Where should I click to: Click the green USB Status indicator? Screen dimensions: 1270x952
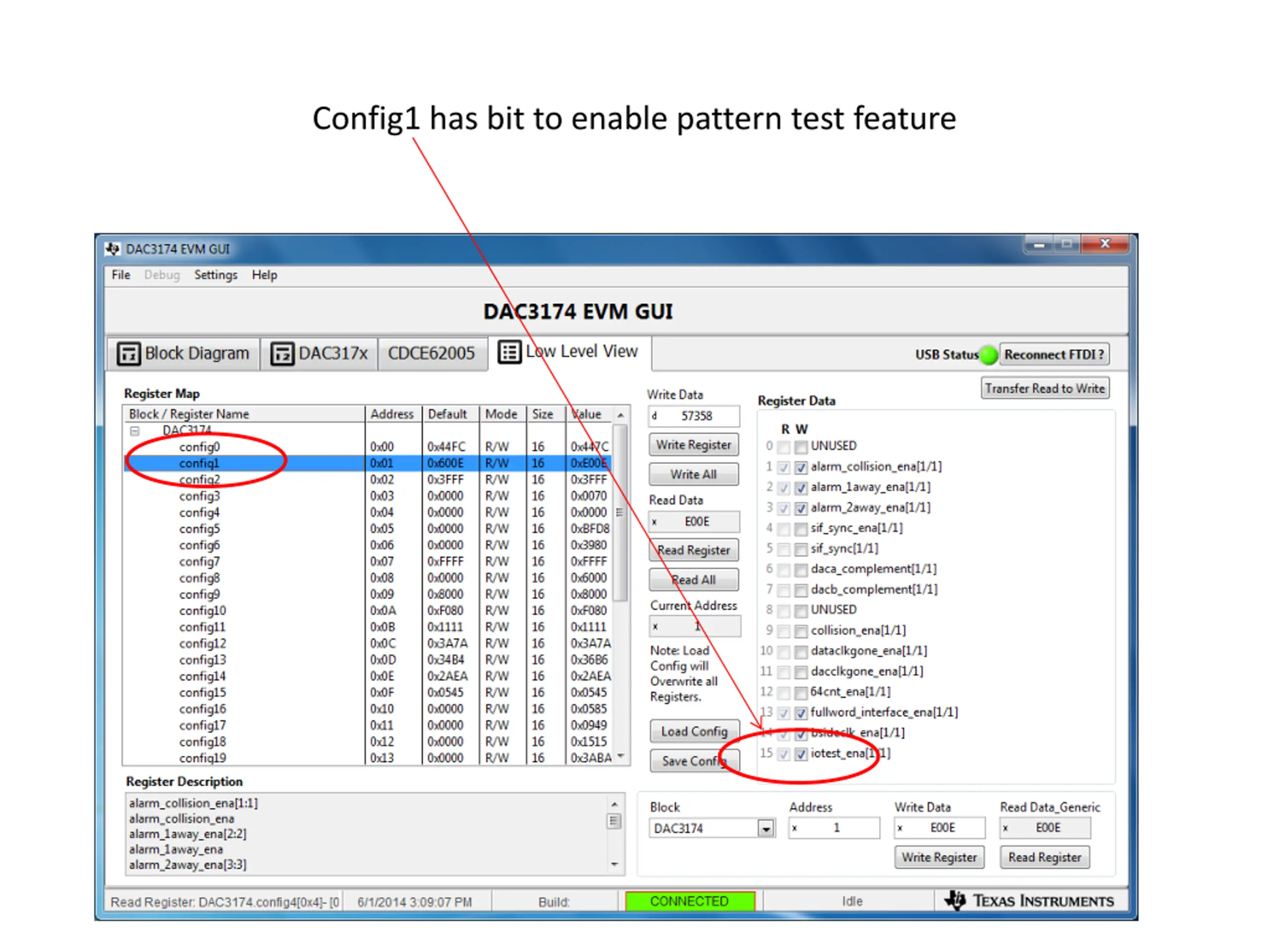[988, 355]
